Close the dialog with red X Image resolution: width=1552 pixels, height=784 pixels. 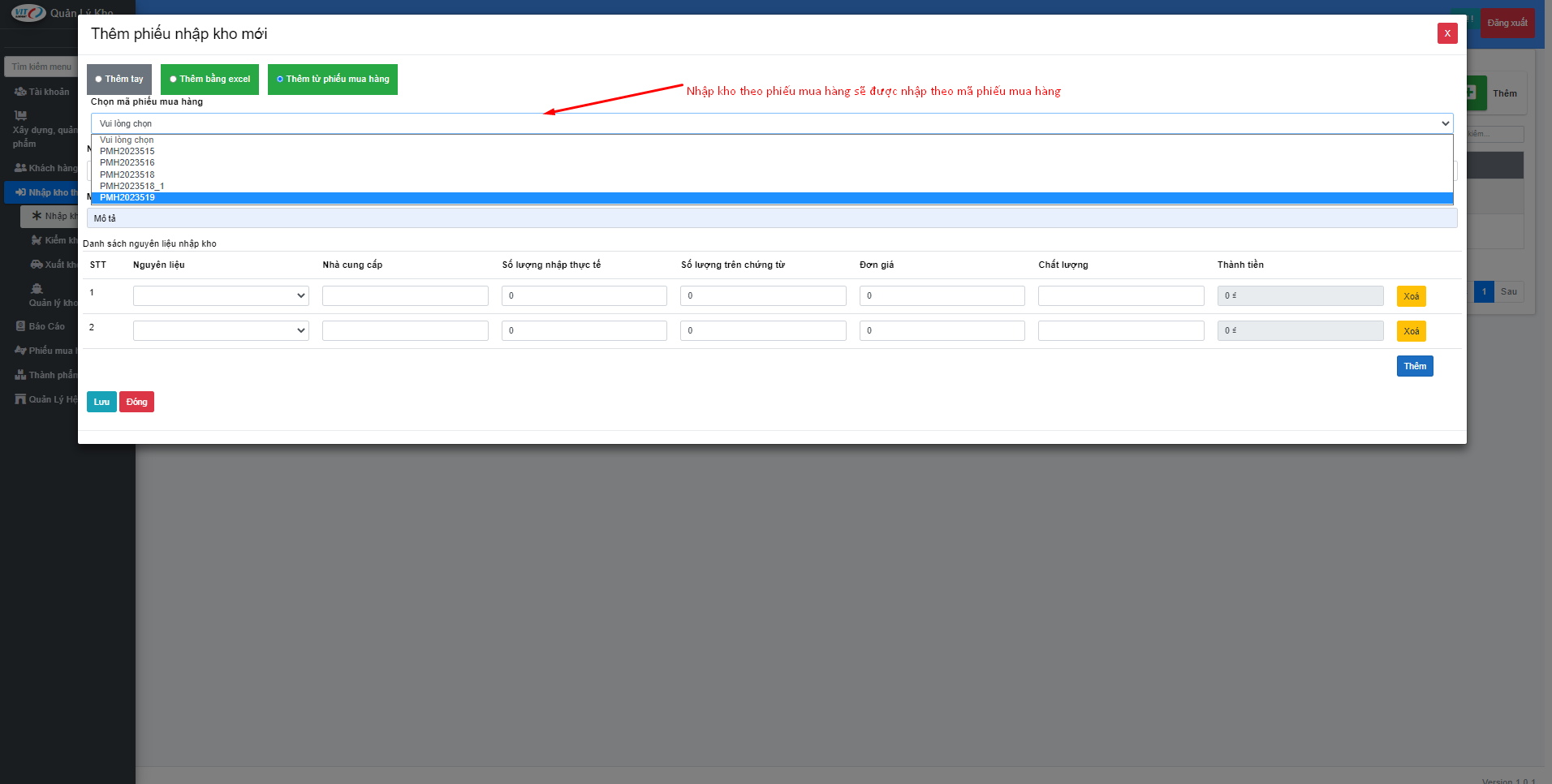click(x=1447, y=33)
